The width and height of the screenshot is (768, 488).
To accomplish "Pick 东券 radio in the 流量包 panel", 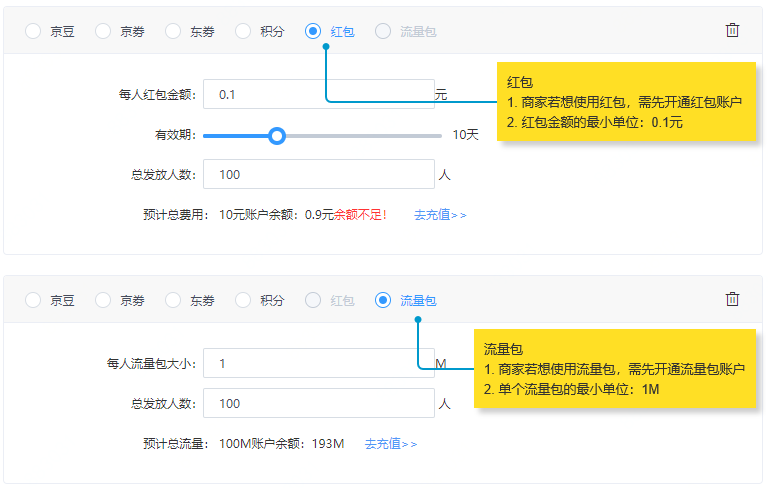I will click(173, 300).
